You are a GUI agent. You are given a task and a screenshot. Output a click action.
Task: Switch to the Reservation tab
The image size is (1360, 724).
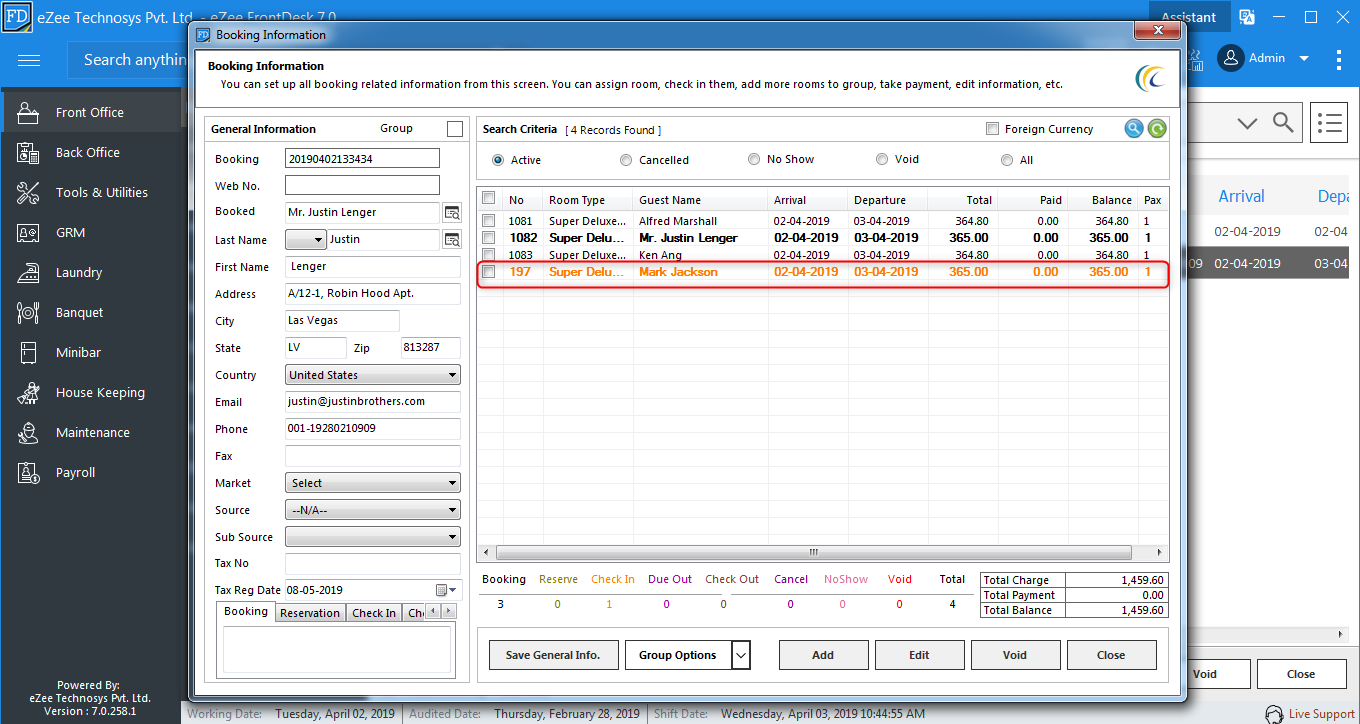tap(310, 613)
